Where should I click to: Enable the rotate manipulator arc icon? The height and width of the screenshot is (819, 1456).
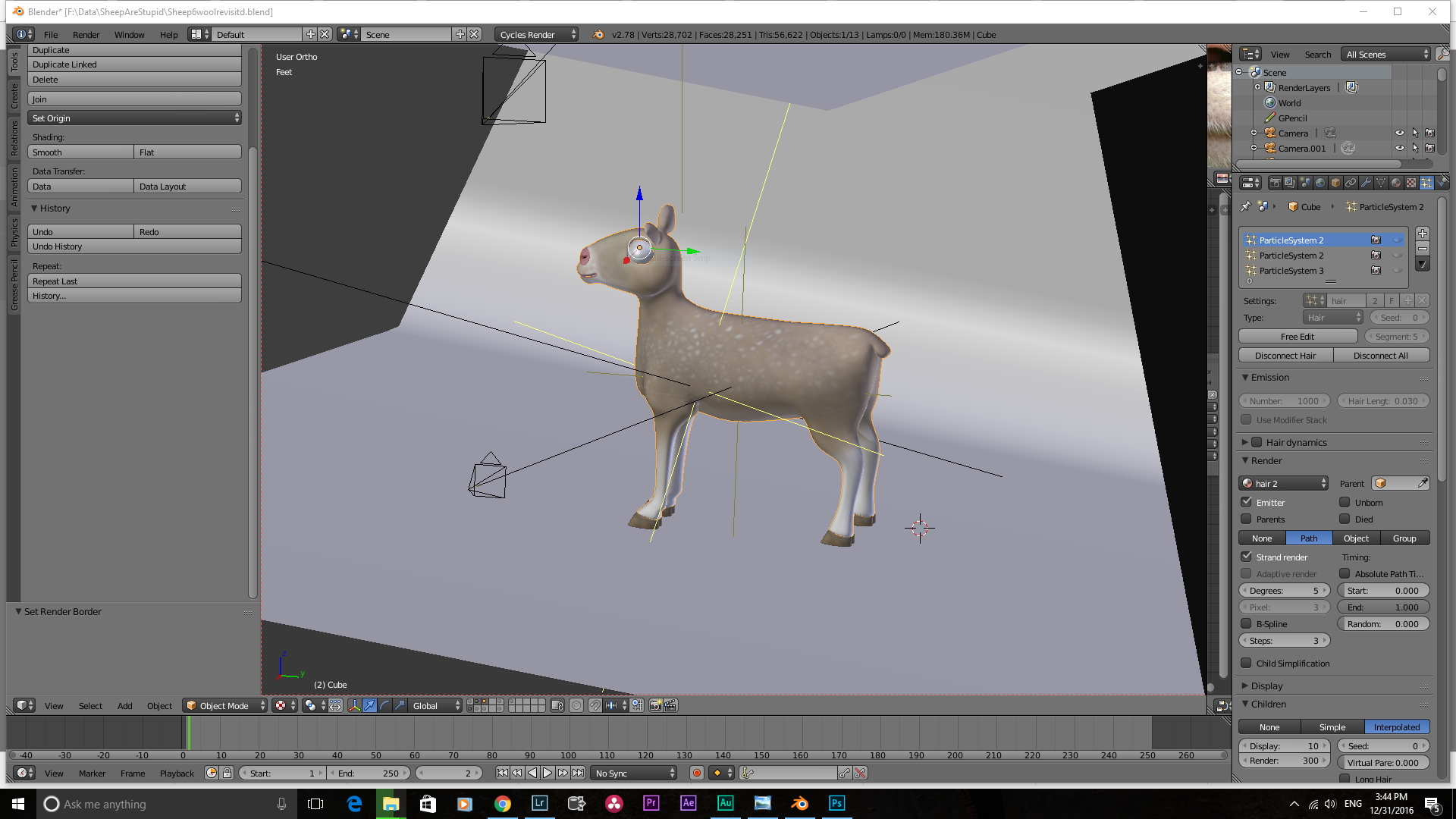[x=384, y=705]
